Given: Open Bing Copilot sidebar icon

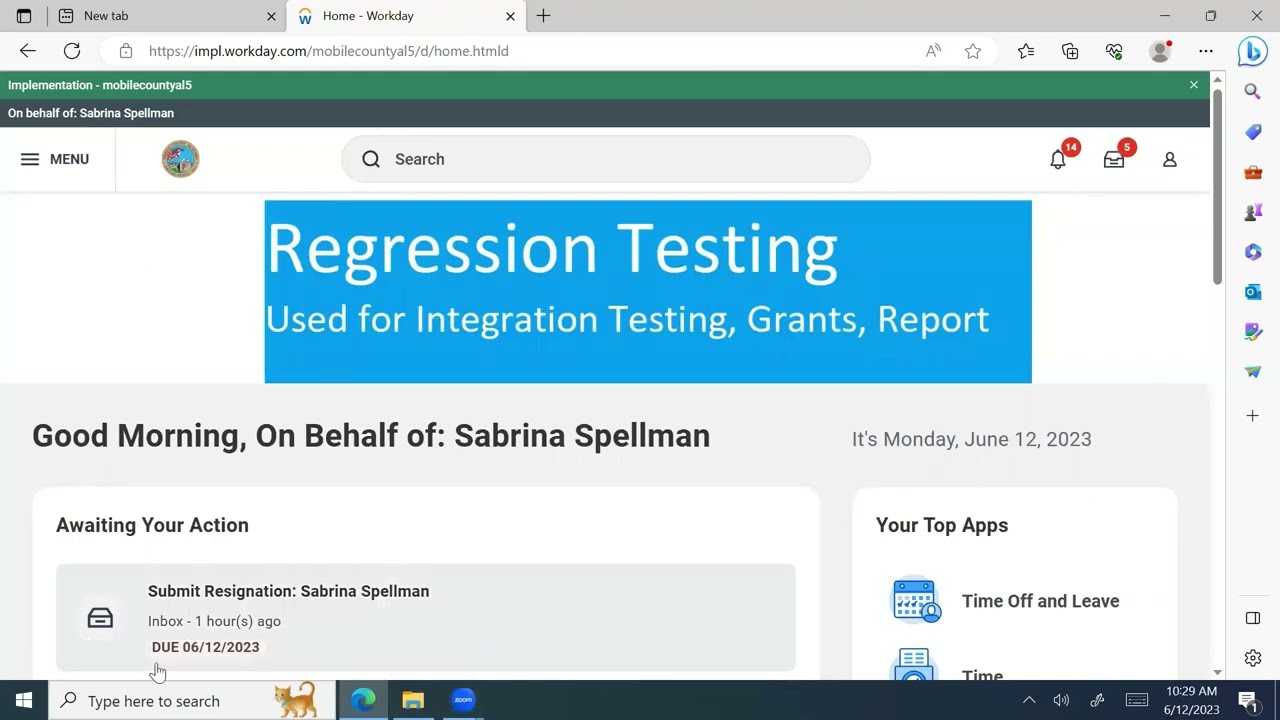Looking at the screenshot, I should pyautogui.click(x=1252, y=51).
